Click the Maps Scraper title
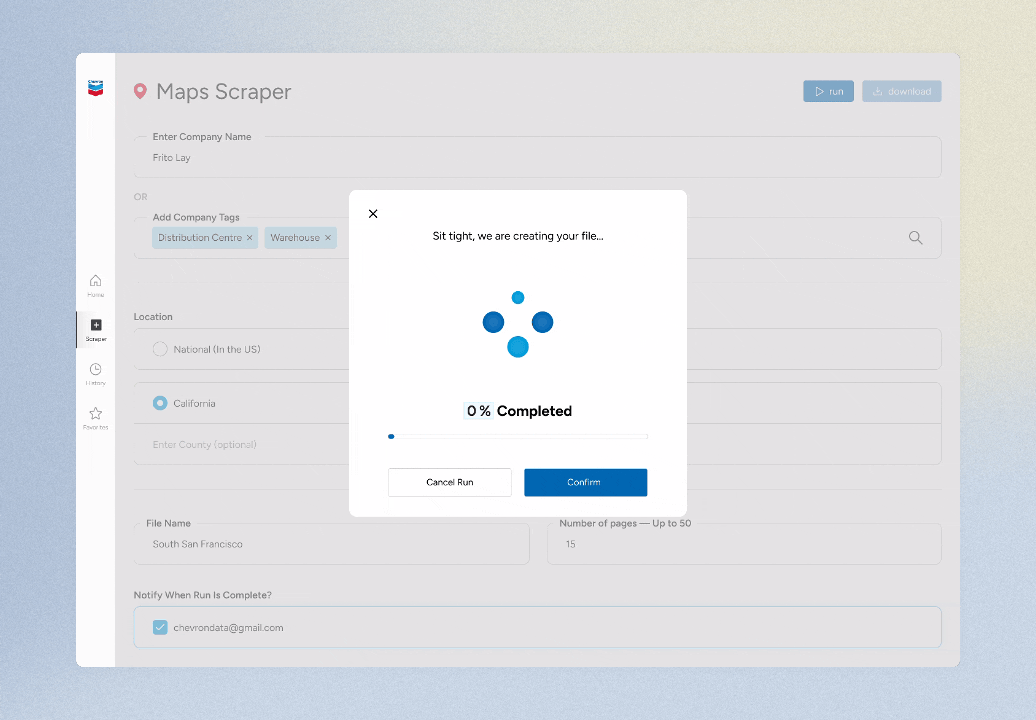1036x720 pixels. (x=223, y=92)
